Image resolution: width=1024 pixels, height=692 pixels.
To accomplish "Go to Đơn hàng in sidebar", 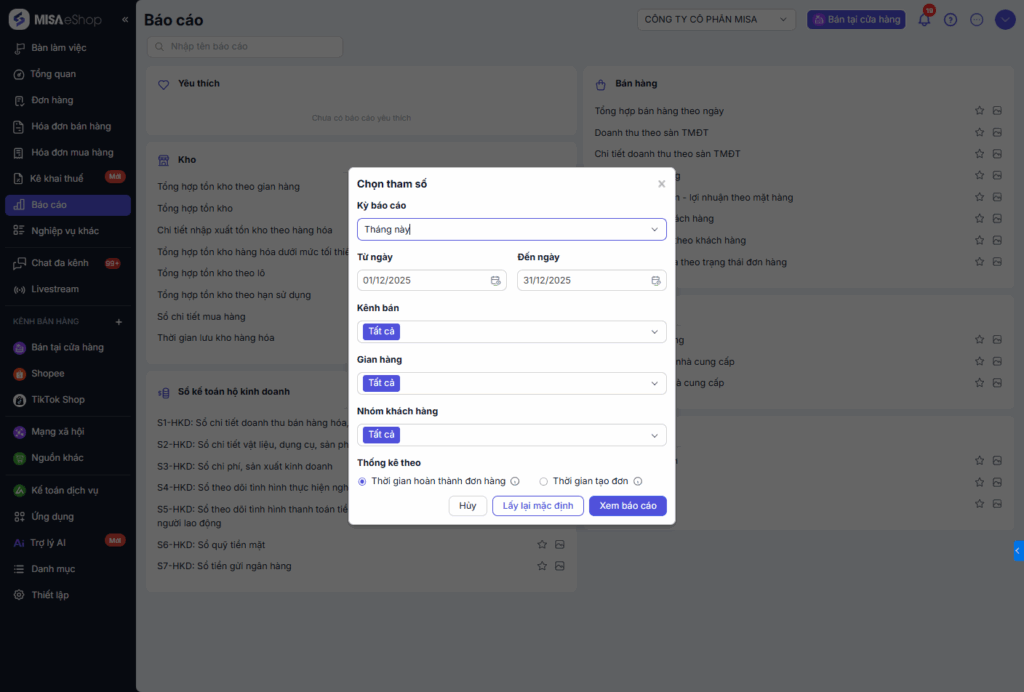I will tap(52, 100).
